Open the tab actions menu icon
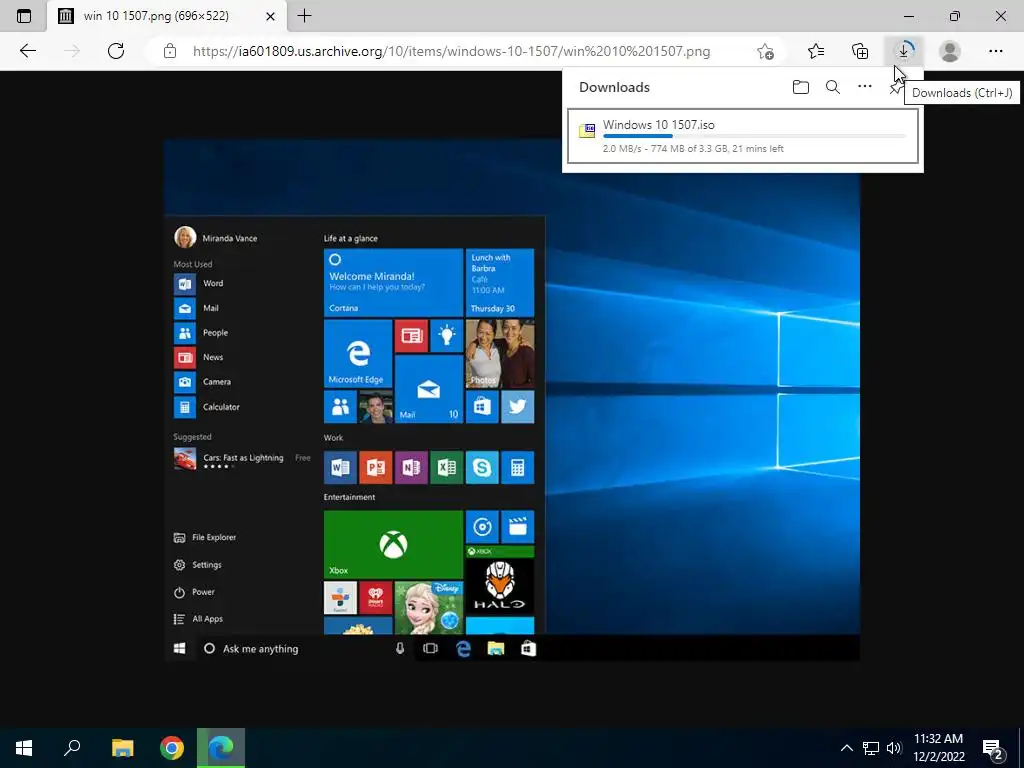Viewport: 1024px width, 768px height. click(24, 16)
